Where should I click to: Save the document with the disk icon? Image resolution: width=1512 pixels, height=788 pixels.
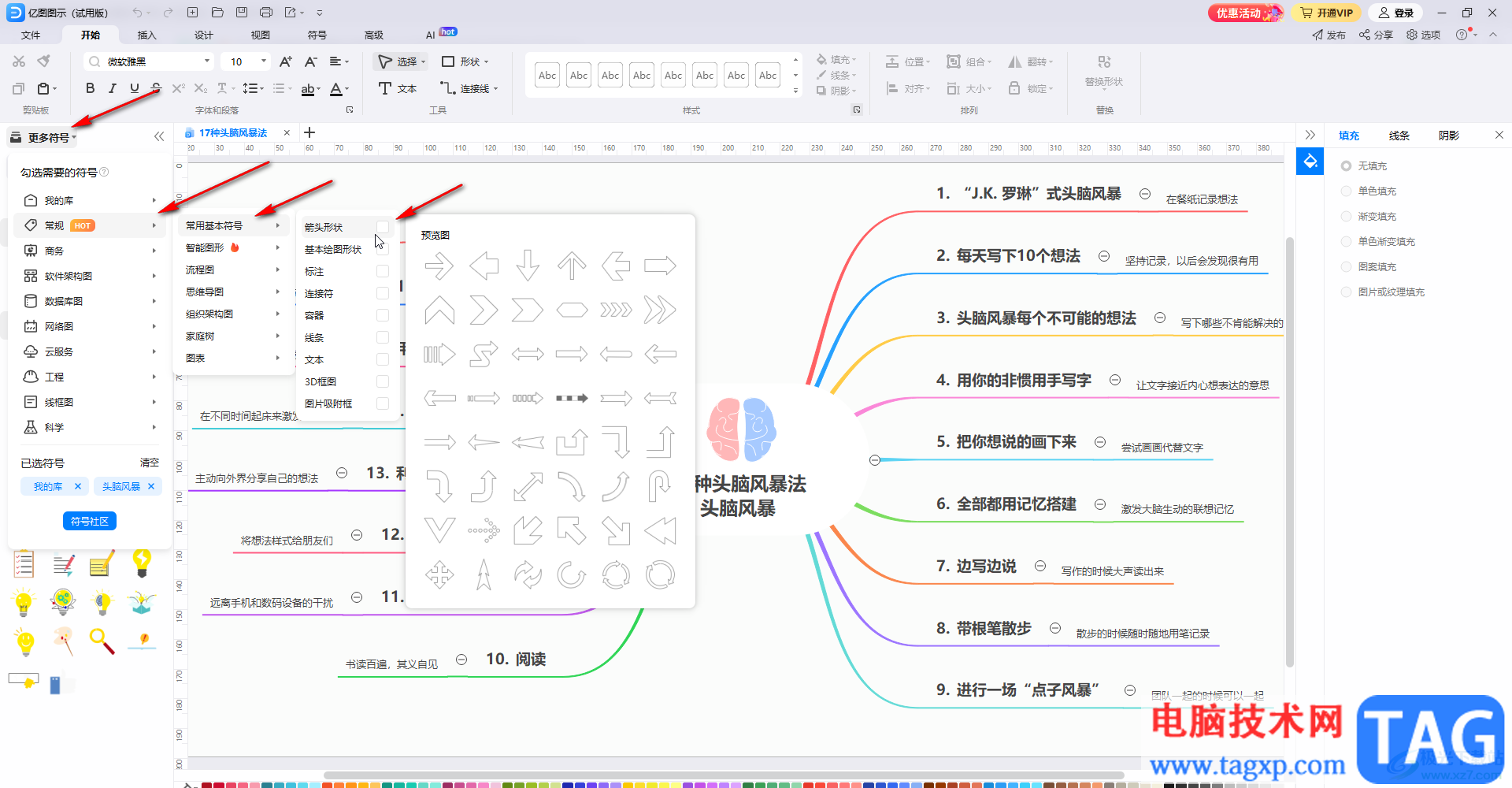242,13
